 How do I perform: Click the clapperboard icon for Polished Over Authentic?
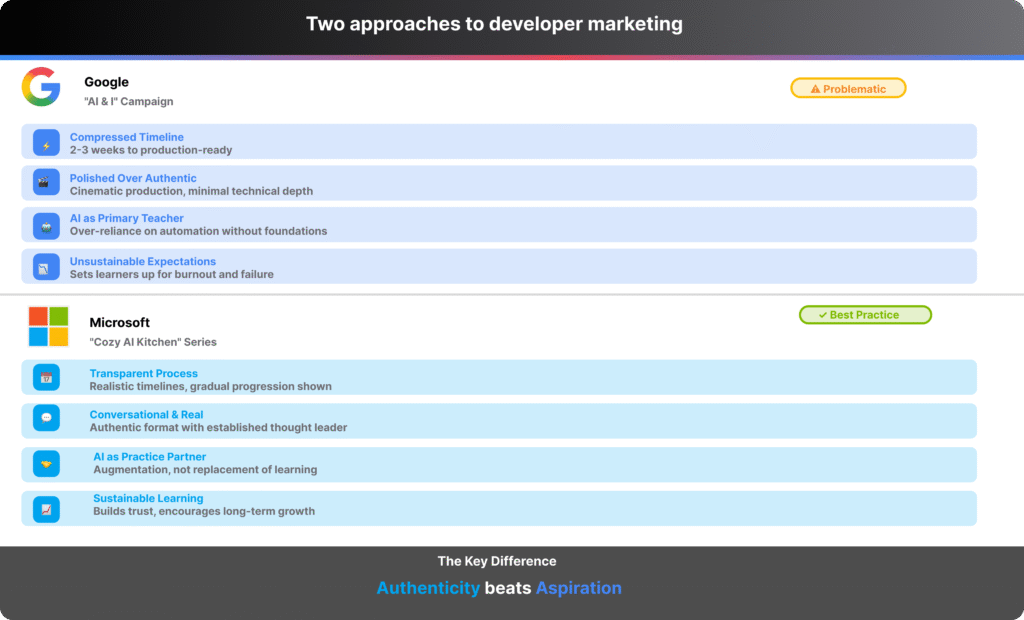click(46, 183)
